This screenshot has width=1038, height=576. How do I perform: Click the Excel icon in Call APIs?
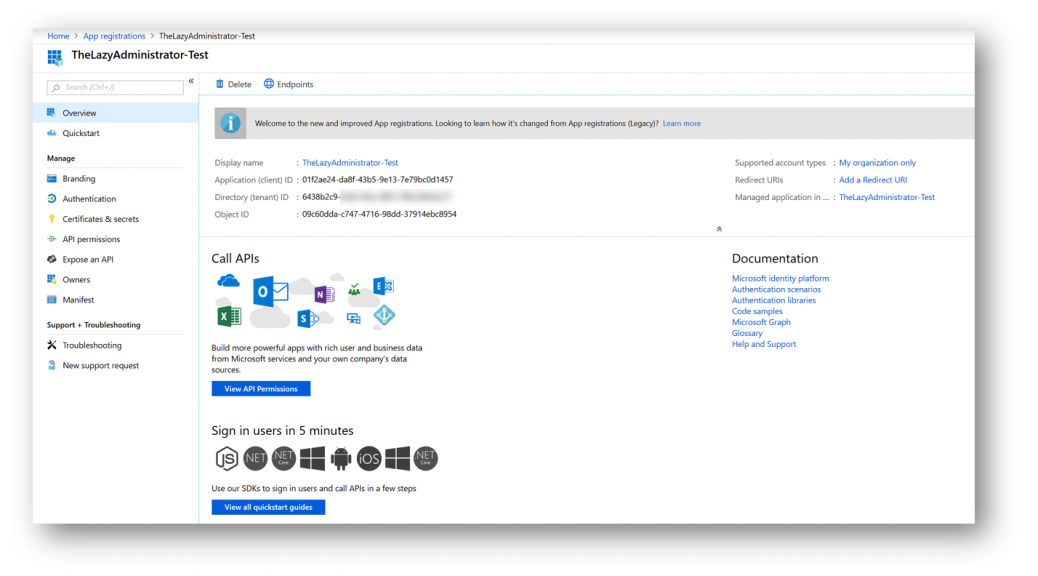click(229, 316)
